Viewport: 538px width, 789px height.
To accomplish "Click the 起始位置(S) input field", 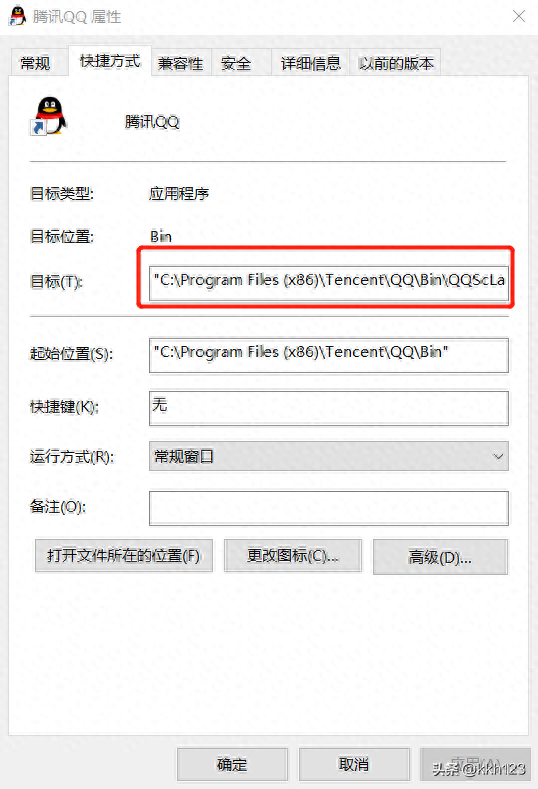I will [329, 355].
